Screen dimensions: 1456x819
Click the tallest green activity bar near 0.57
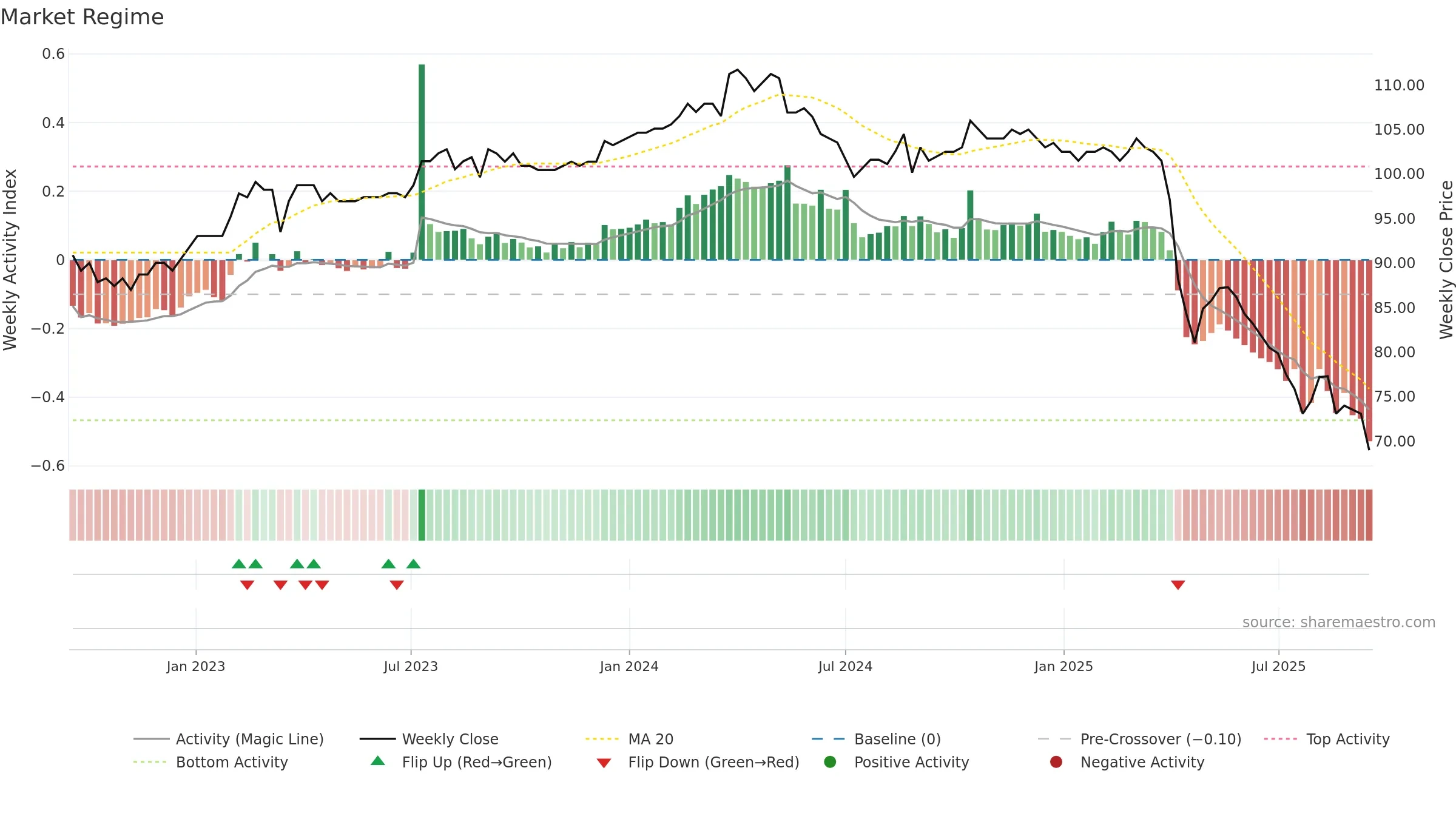(x=422, y=162)
